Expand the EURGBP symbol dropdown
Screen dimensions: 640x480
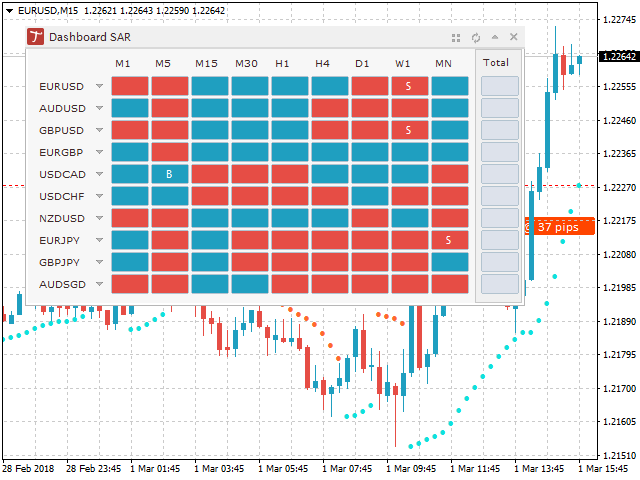[x=99, y=152]
